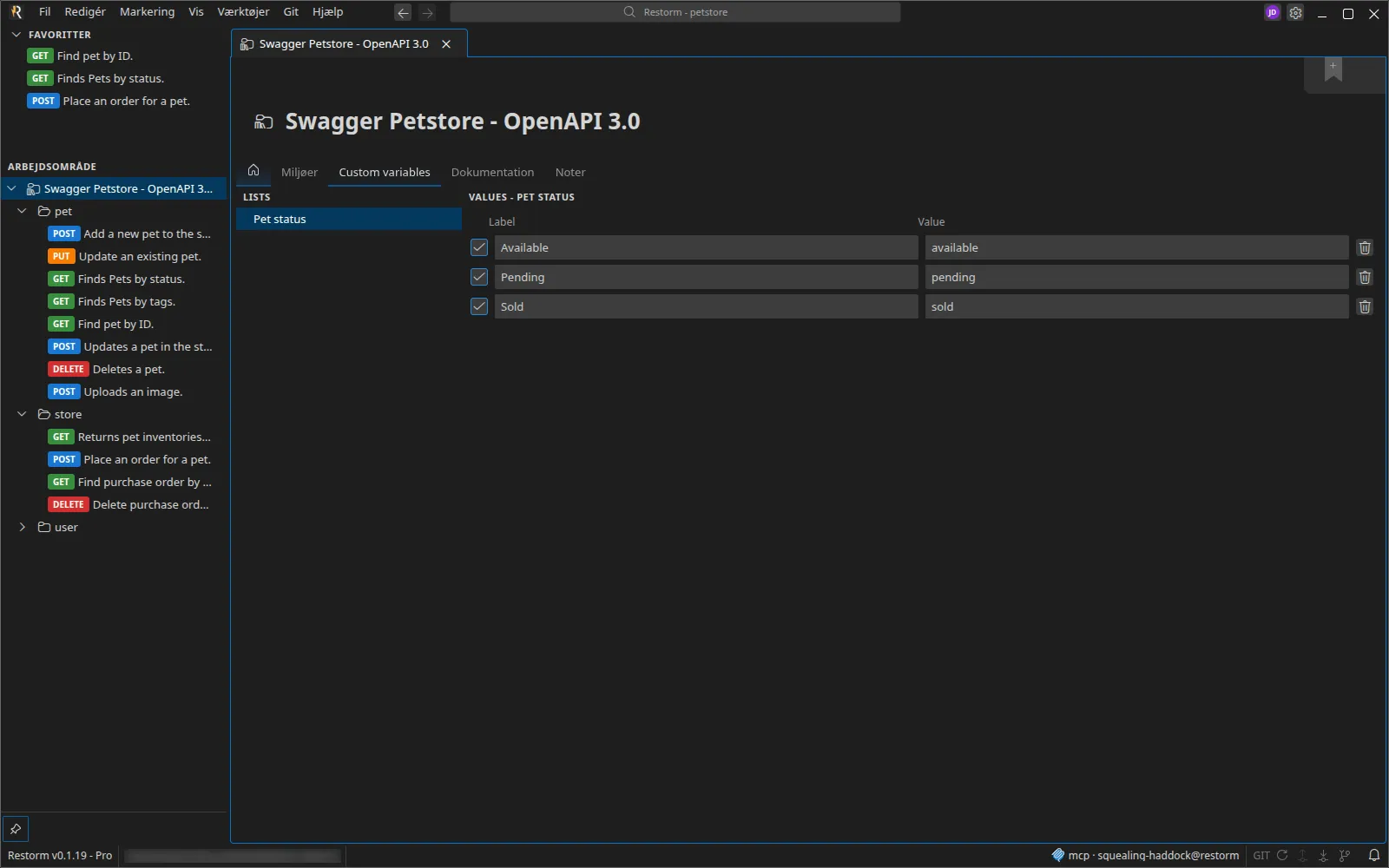Uncheck the Sold value checkbox
Image resolution: width=1389 pixels, height=868 pixels.
(x=479, y=306)
